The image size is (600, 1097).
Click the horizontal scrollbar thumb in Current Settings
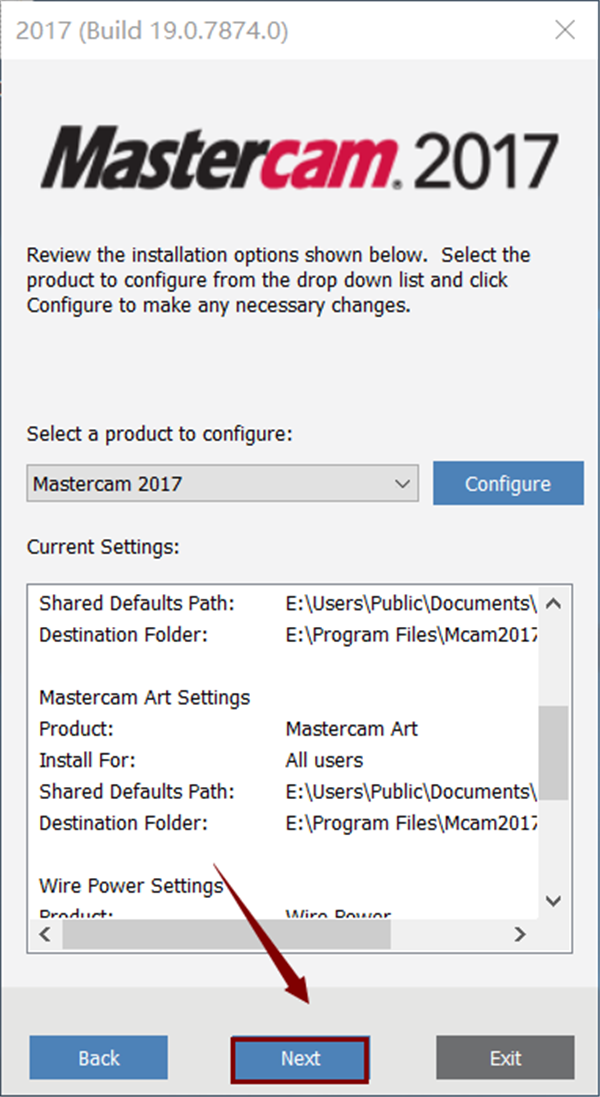[x=226, y=934]
